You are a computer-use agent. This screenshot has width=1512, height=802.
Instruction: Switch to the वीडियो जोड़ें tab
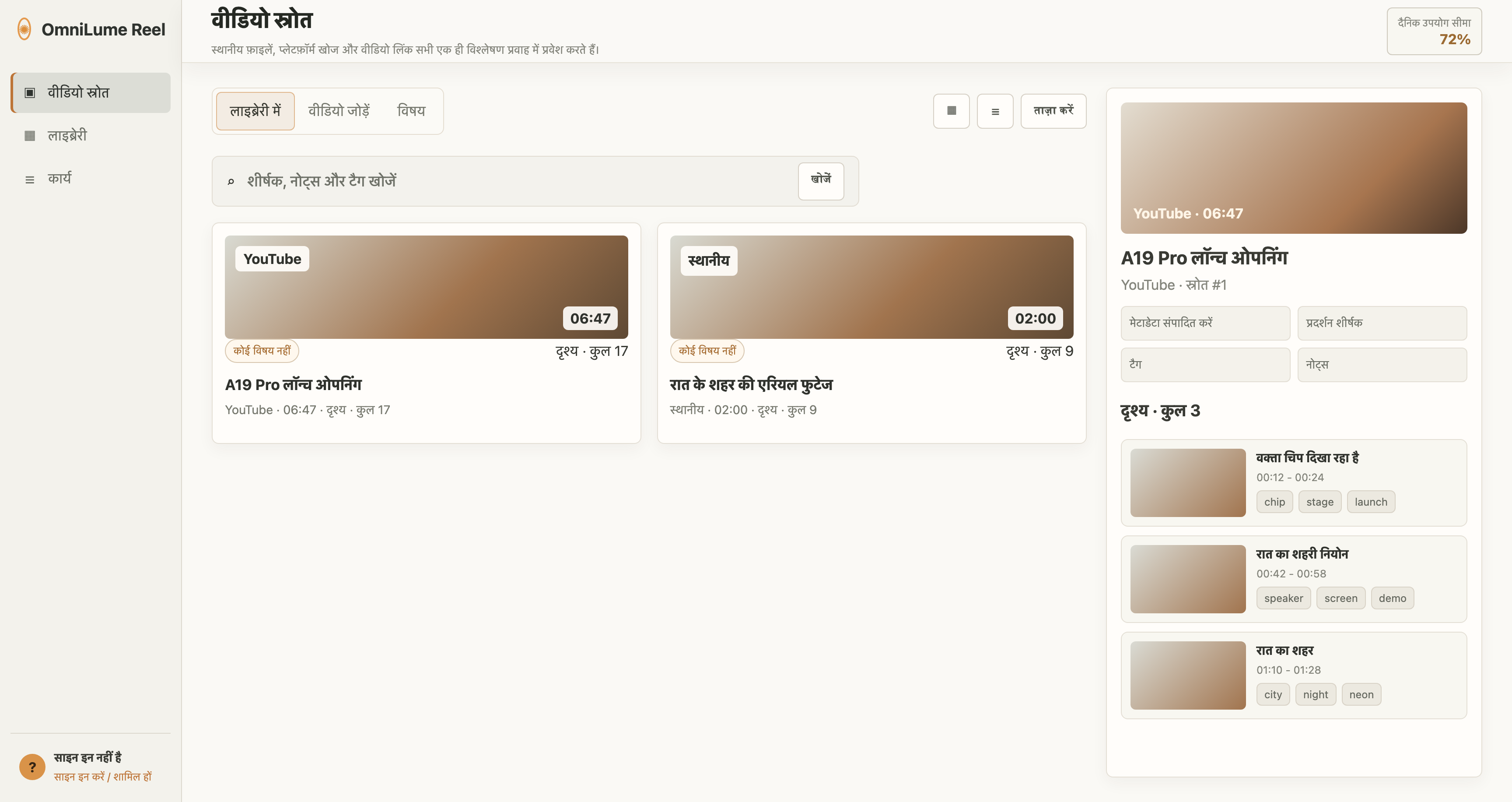click(339, 111)
